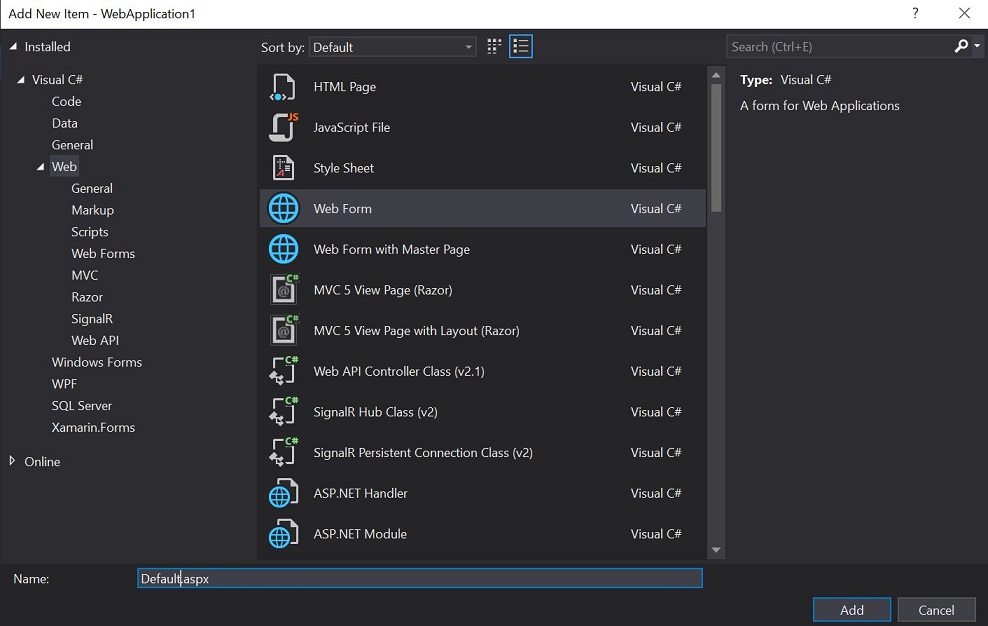Choose the MVC 5 View Page (Razor) icon
This screenshot has height=626, width=988.
284,290
